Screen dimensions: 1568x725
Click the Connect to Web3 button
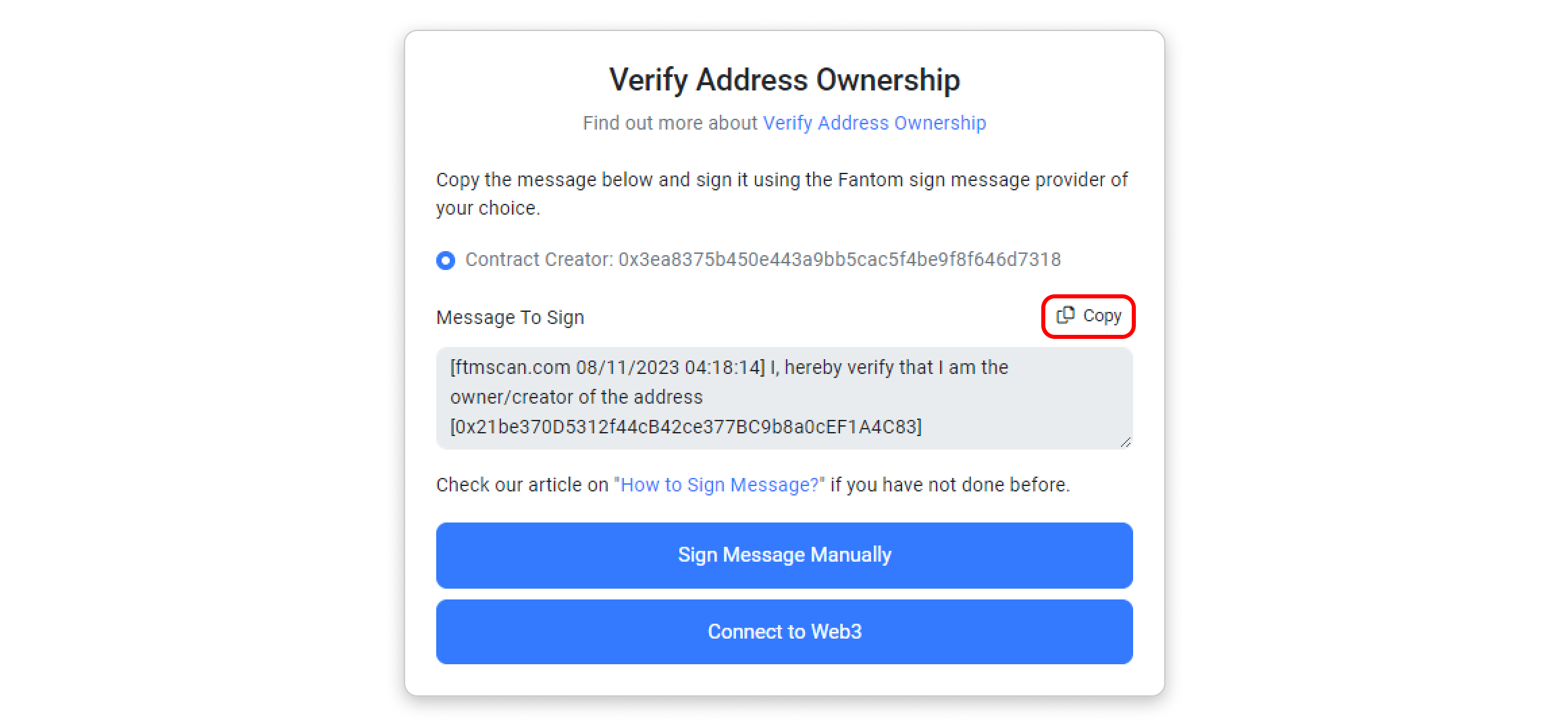784,632
